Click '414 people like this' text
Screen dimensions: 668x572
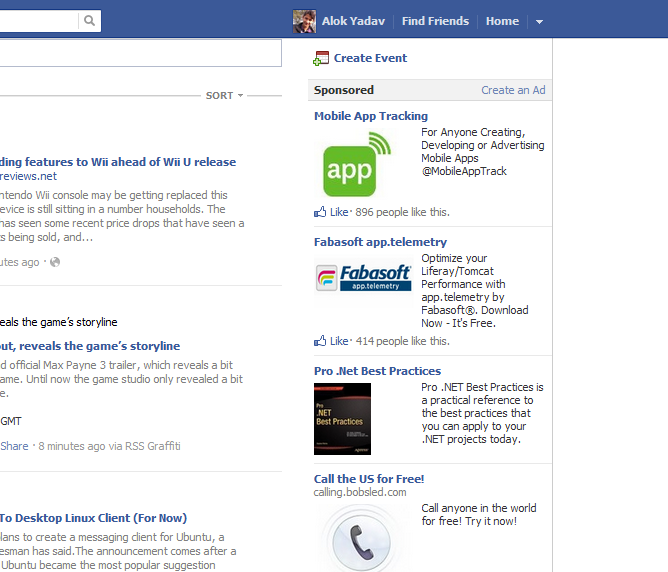pos(403,341)
